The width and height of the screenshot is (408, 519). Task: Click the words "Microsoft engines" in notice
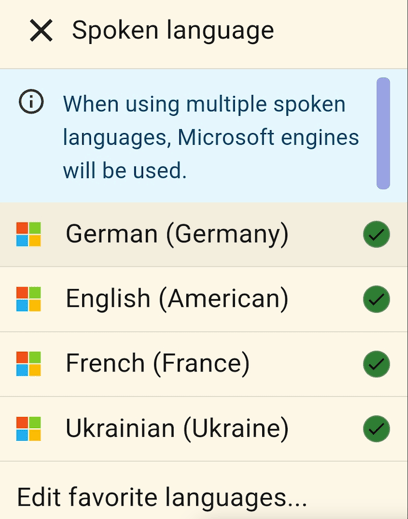(268, 137)
